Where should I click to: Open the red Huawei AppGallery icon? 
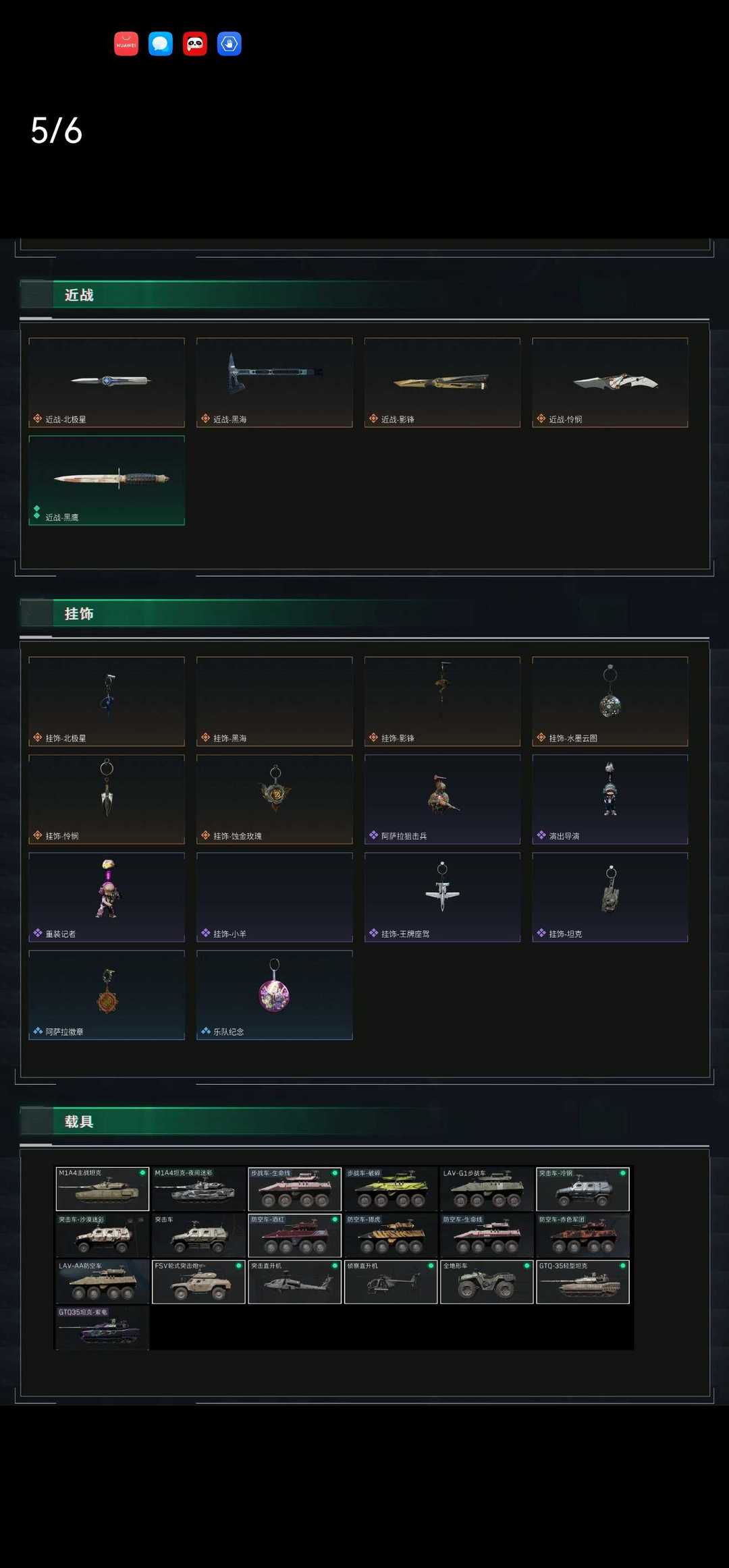(126, 44)
